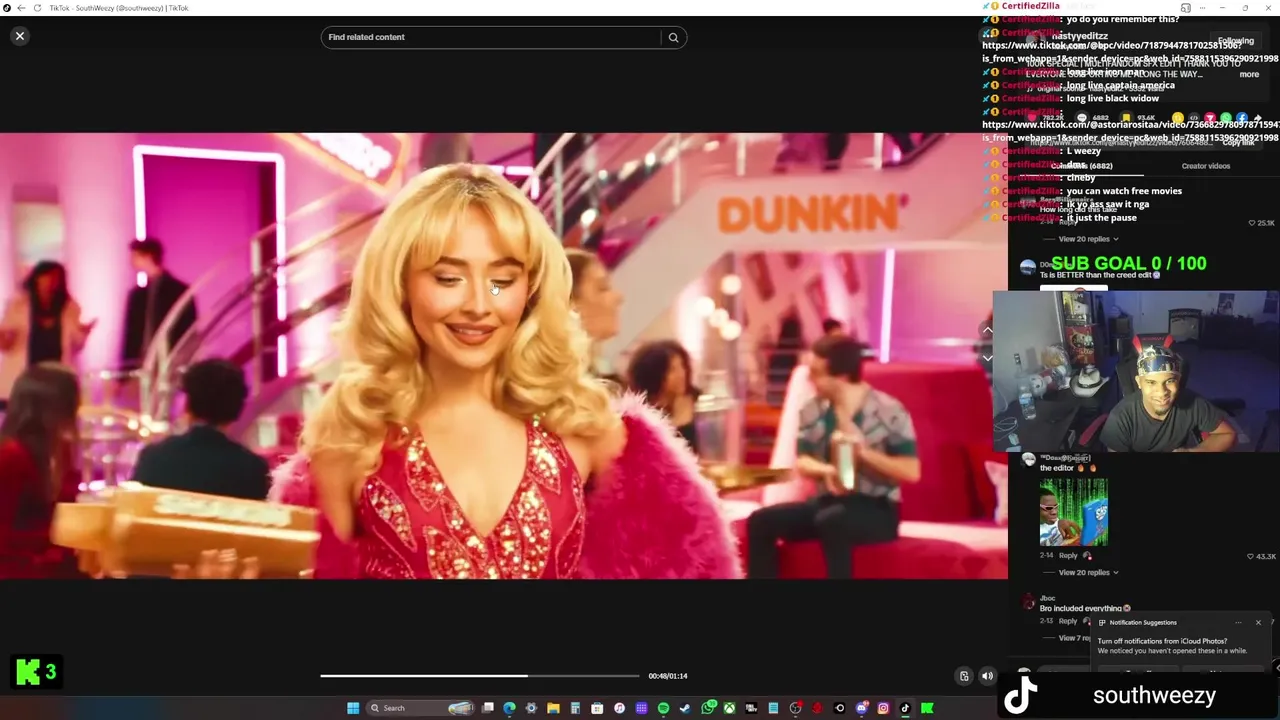Image resolution: width=1280 pixels, height=720 pixels.
Task: Open the title bar more options (…) menu
Action: [x=1203, y=7]
